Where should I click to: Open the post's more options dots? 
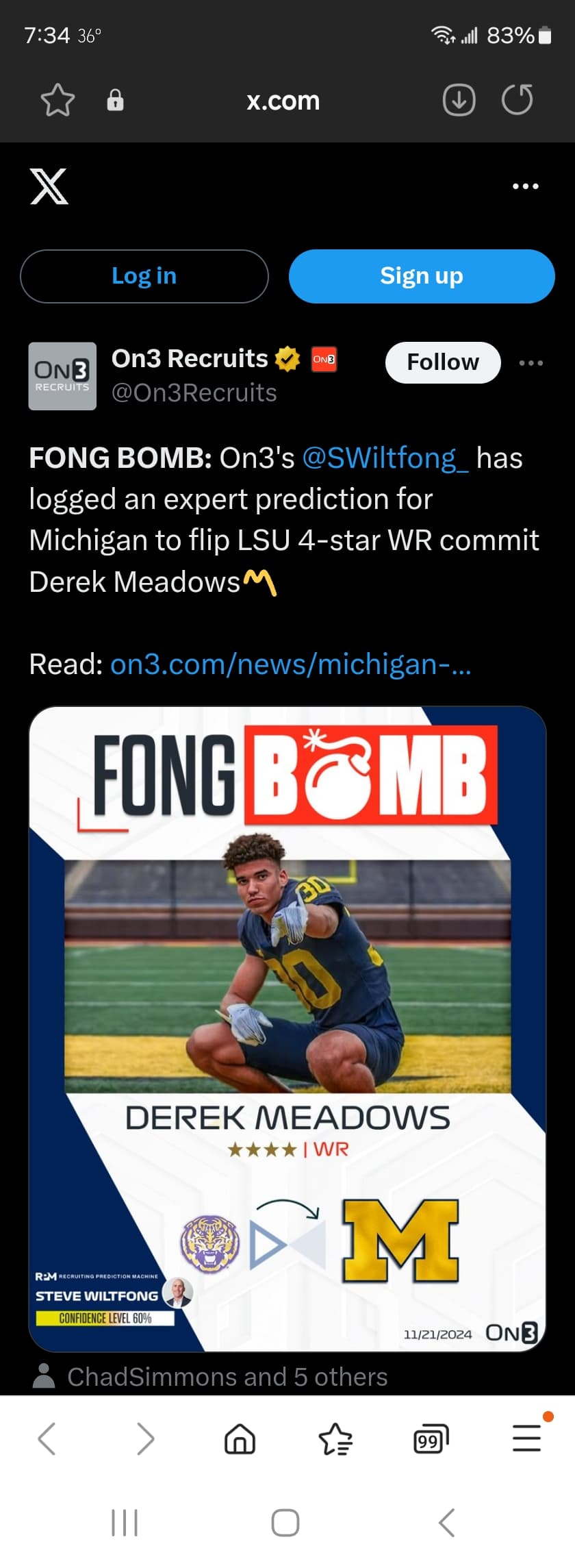click(x=531, y=363)
